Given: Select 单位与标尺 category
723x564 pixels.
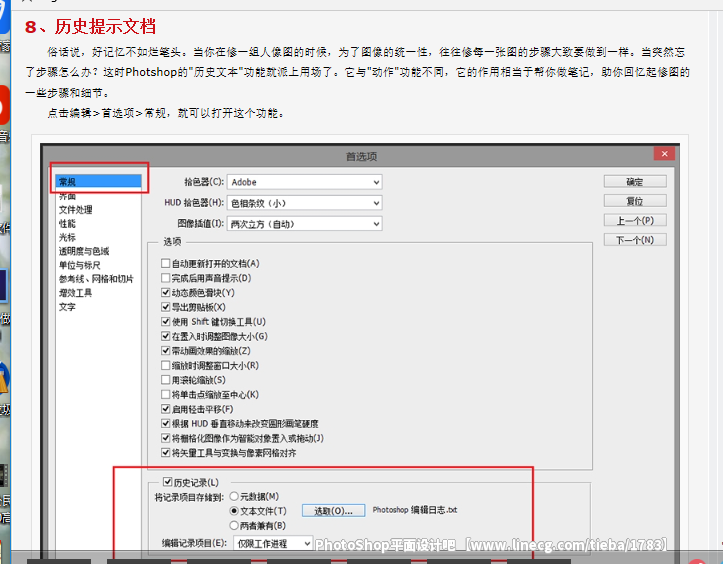Looking at the screenshot, I should 80,265.
